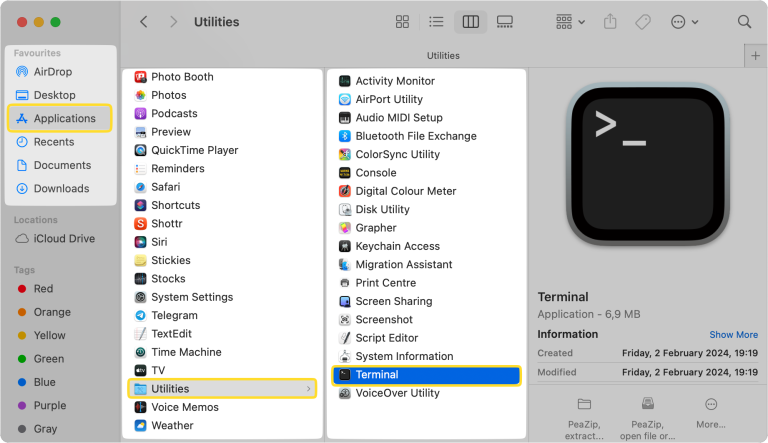Select Bluetooth File Exchange icon
Screen dimensions: 768x443
tap(345, 136)
